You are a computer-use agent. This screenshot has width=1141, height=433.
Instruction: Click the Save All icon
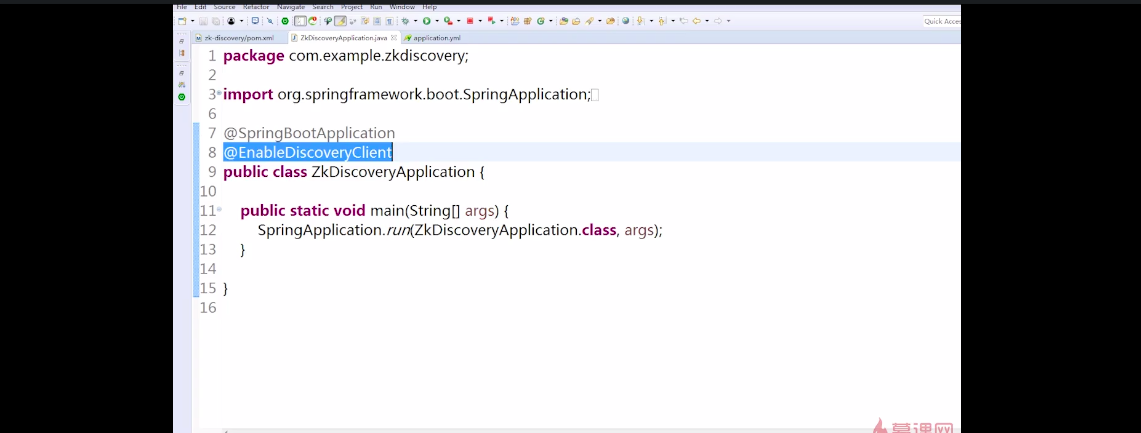pyautogui.click(x=215, y=21)
